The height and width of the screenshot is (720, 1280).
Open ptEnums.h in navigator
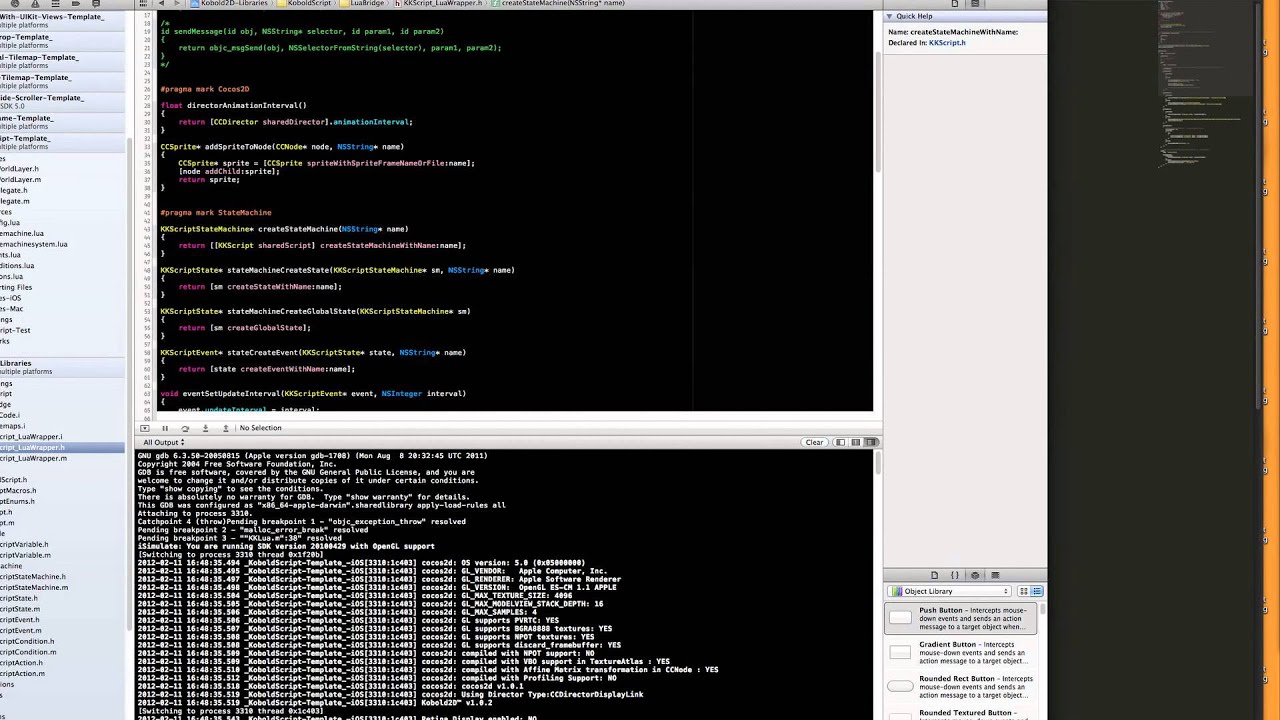click(17, 501)
